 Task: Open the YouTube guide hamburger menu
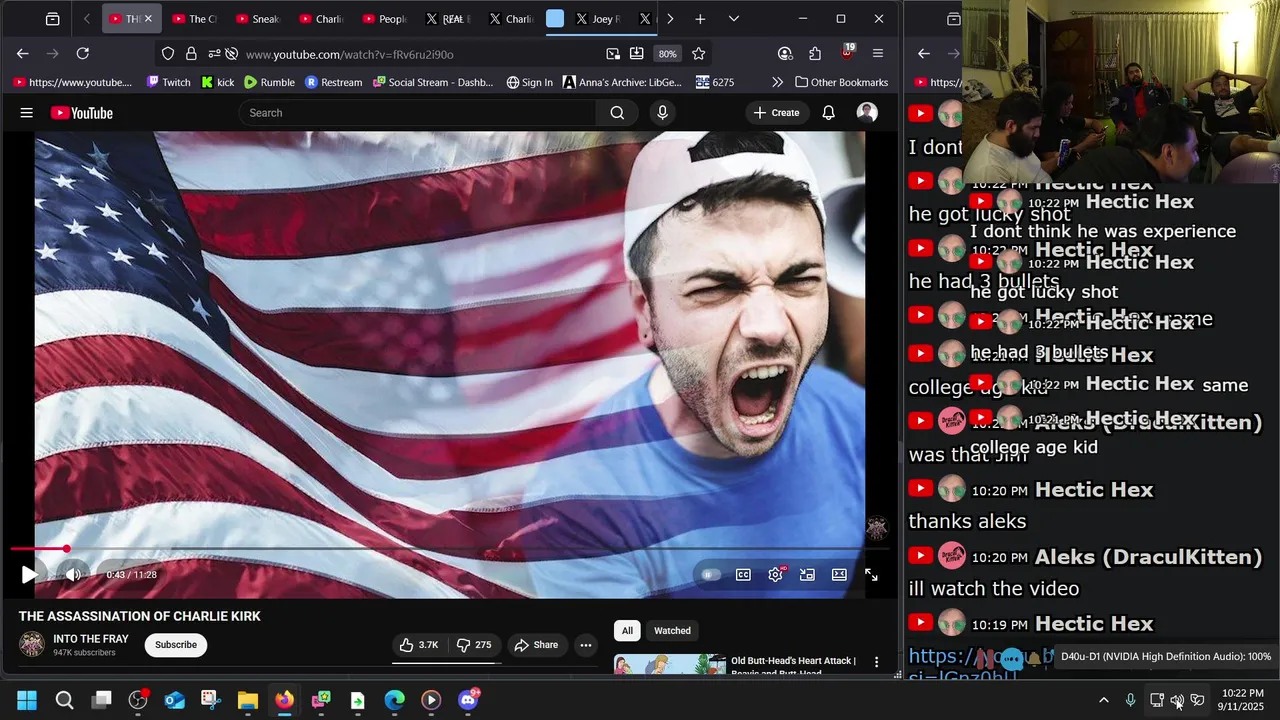coord(27,113)
